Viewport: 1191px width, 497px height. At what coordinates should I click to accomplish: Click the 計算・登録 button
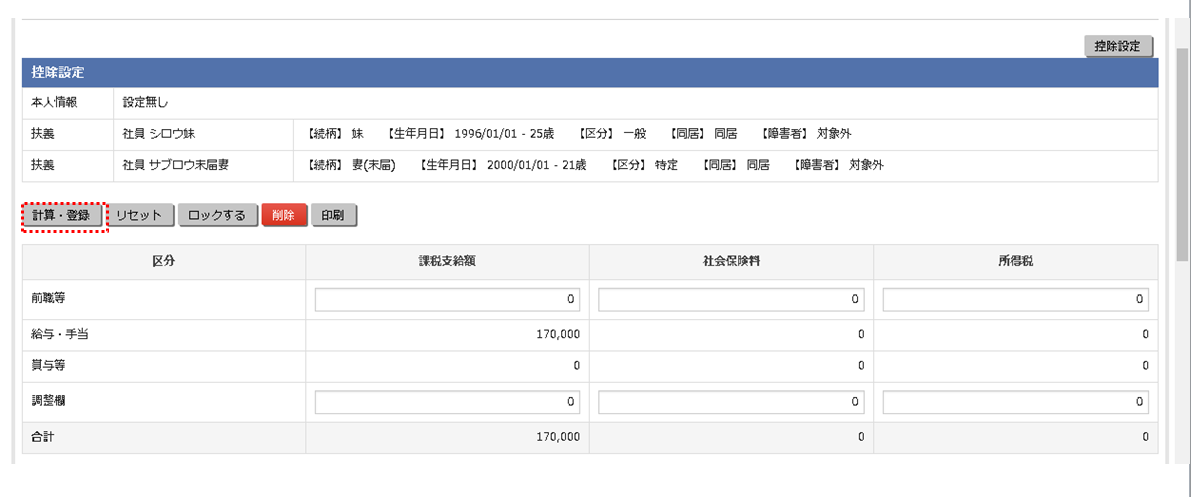coord(62,215)
